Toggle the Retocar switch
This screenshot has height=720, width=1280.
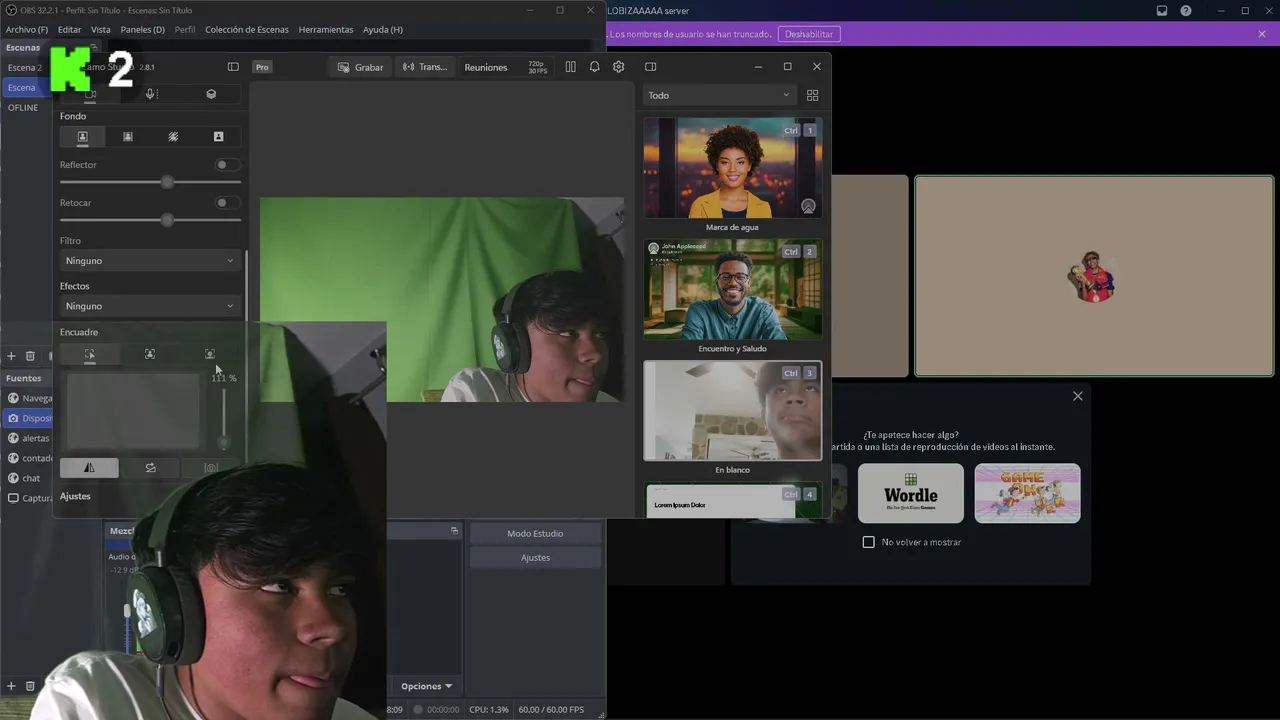pos(227,203)
